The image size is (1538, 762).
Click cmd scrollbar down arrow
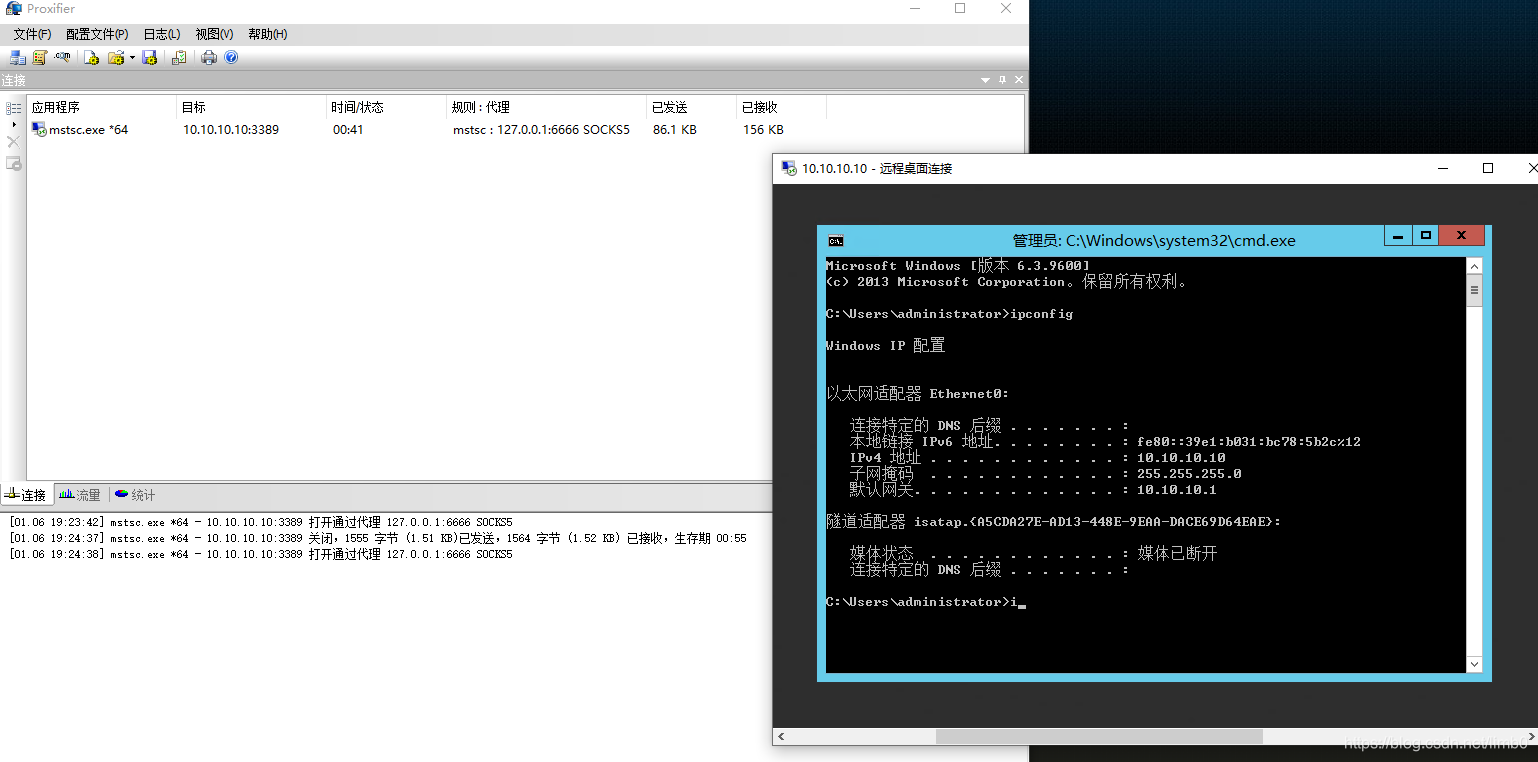pyautogui.click(x=1474, y=664)
